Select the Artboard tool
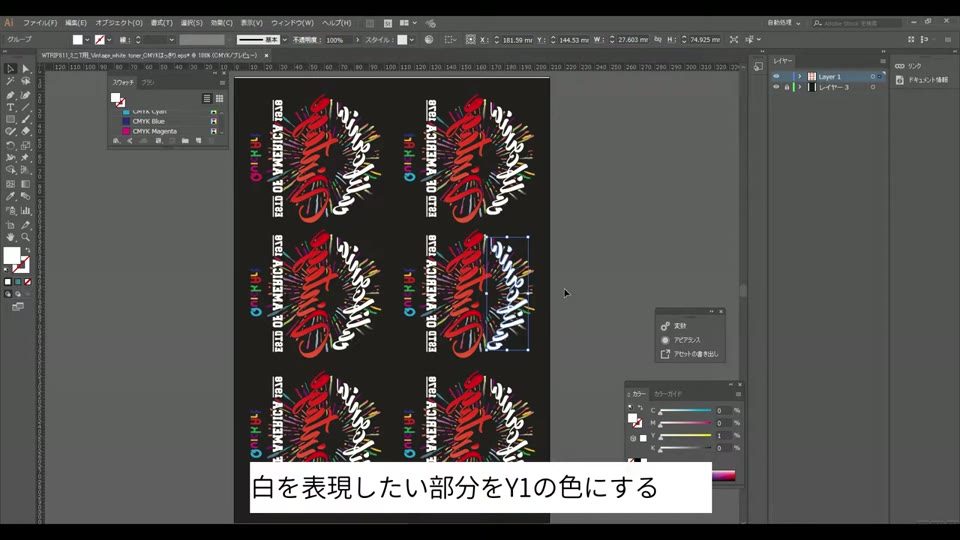The height and width of the screenshot is (540, 960). (x=10, y=225)
